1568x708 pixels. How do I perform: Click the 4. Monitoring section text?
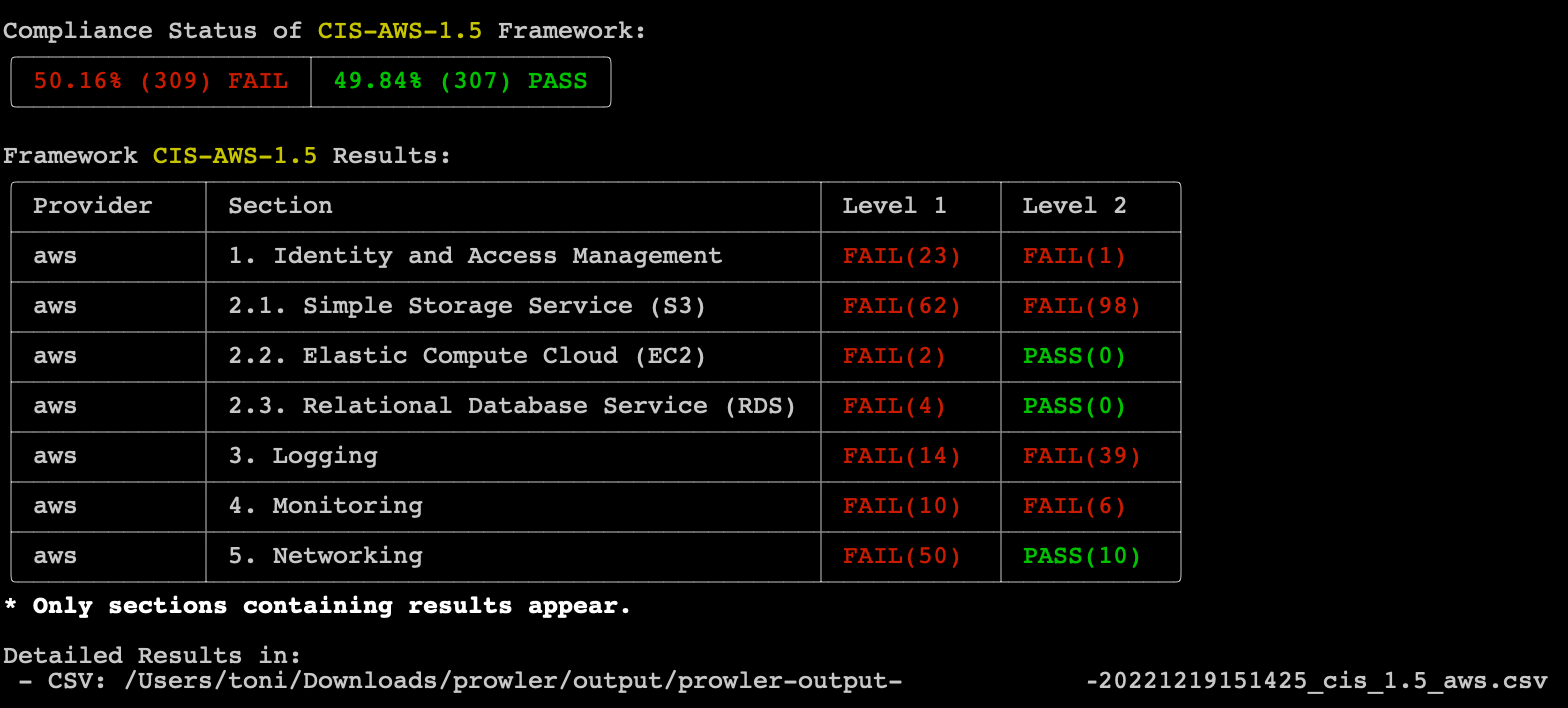click(325, 506)
